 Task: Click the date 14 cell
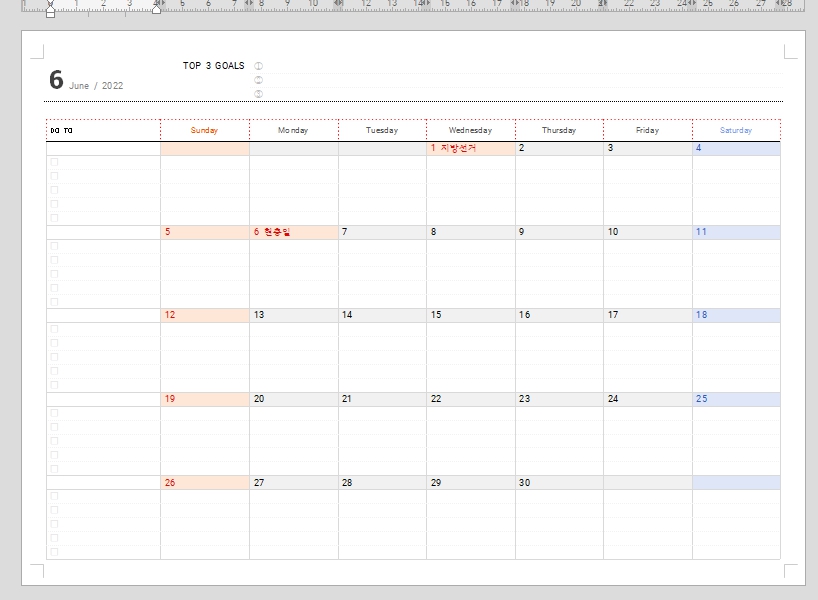[x=382, y=315]
